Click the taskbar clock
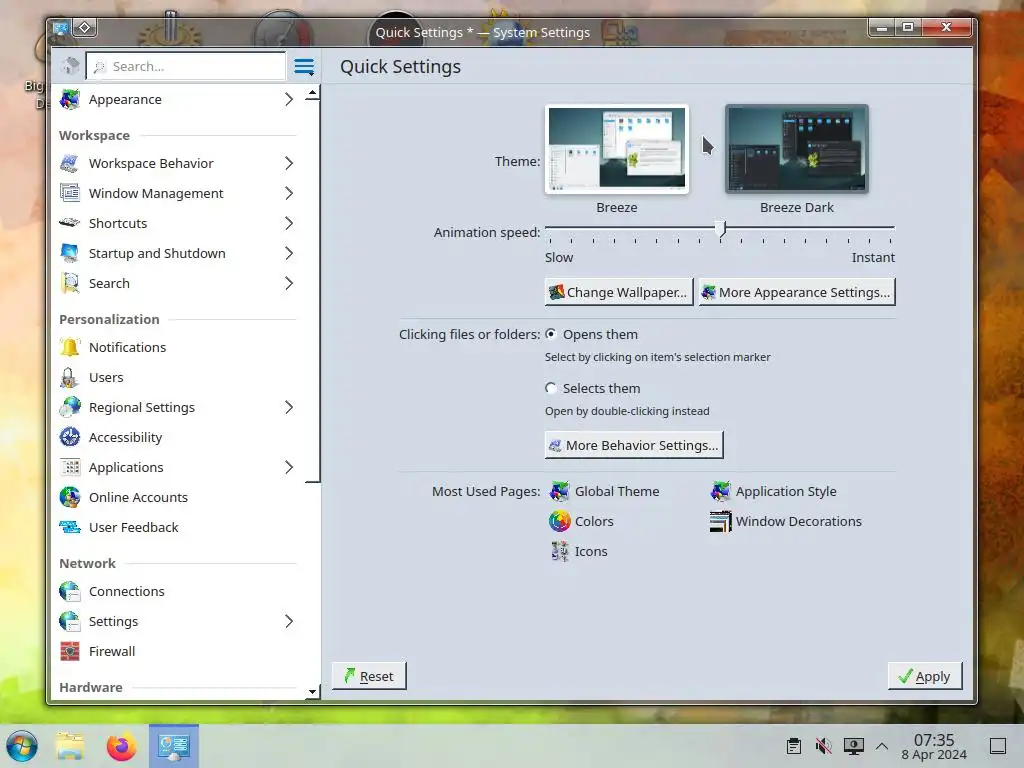This screenshot has width=1024, height=768. pos(934,746)
